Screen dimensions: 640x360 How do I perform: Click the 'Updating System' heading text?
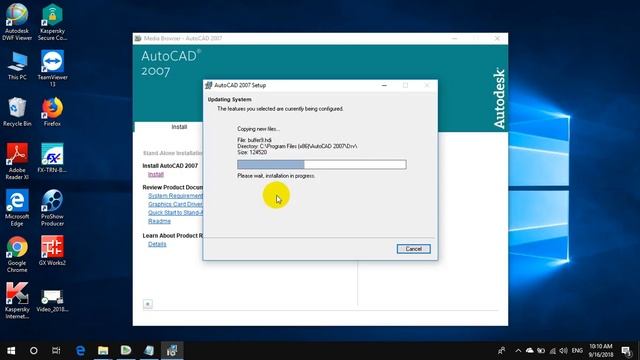pos(229,100)
